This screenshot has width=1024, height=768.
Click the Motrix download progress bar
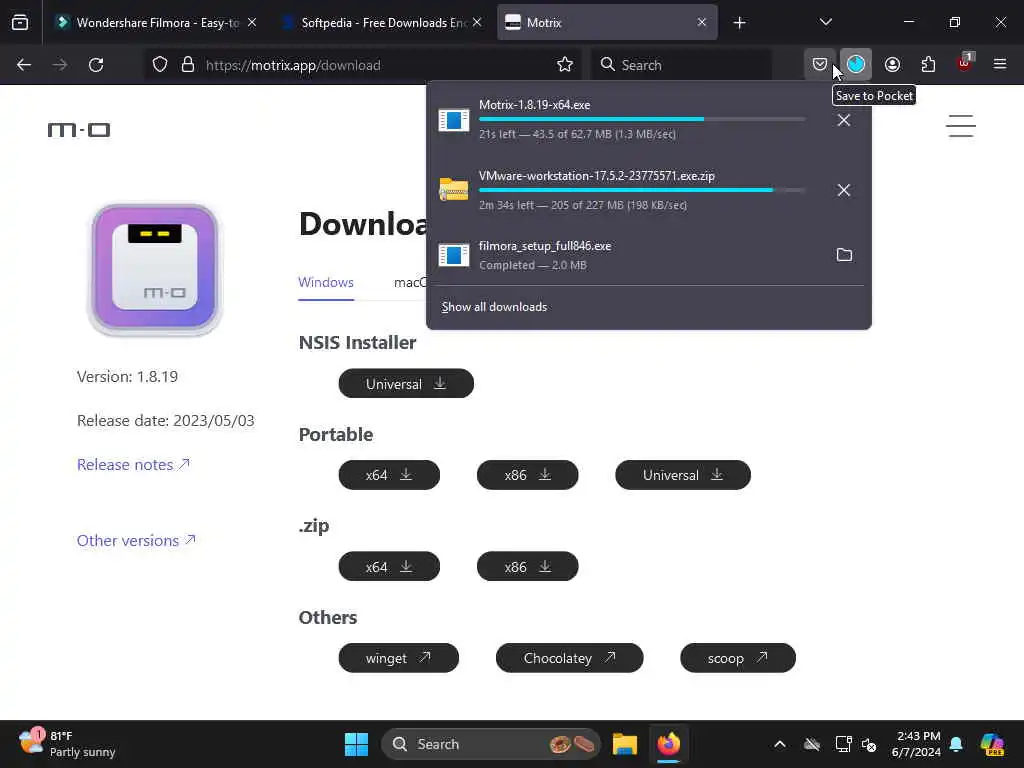point(642,119)
